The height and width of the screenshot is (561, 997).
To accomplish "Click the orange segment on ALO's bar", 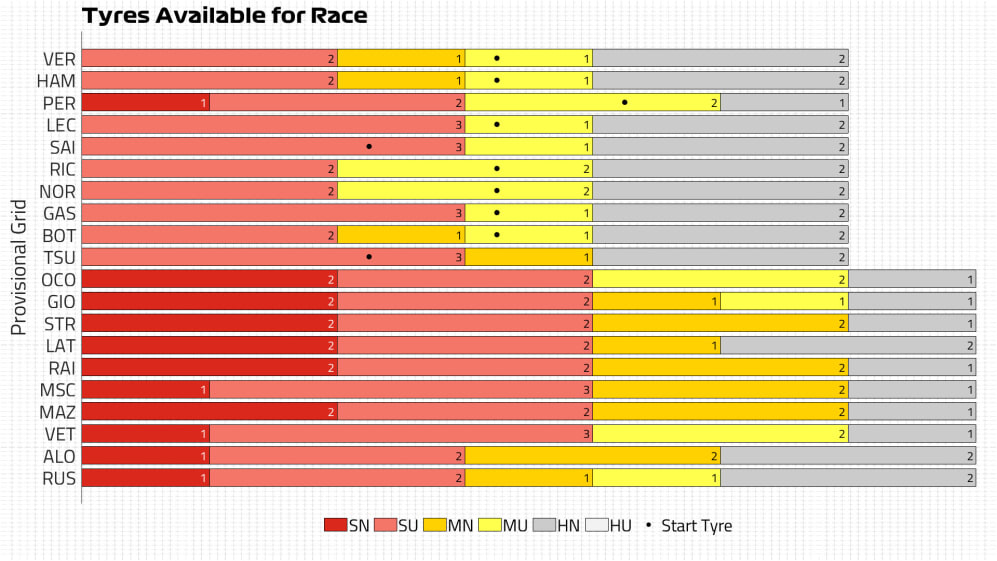I will click(593, 455).
